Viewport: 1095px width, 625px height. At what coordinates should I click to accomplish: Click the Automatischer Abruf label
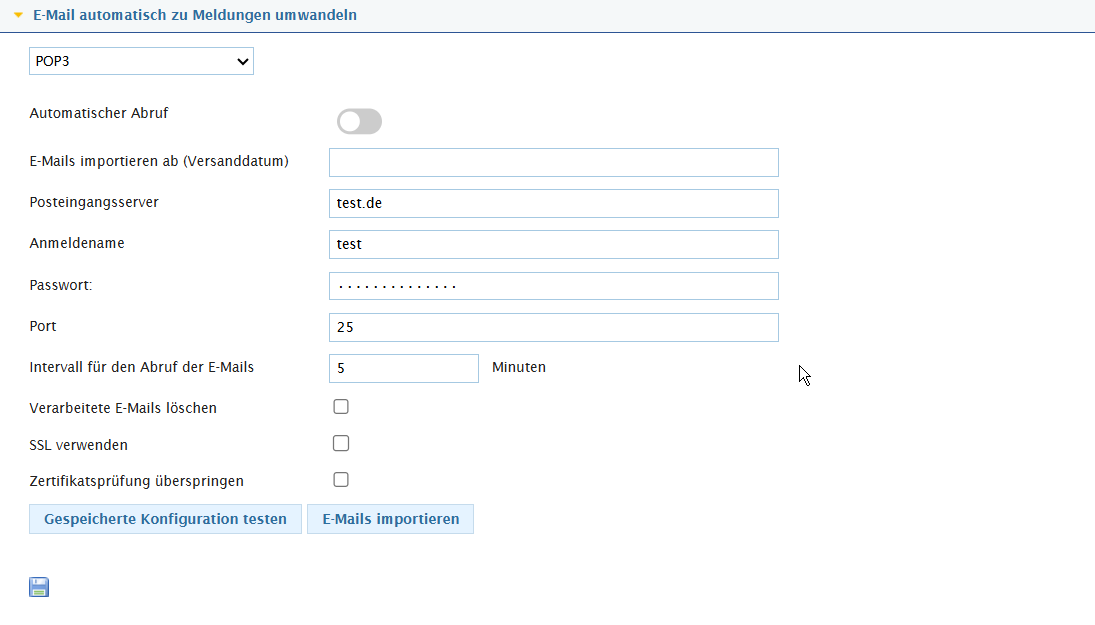[x=98, y=113]
